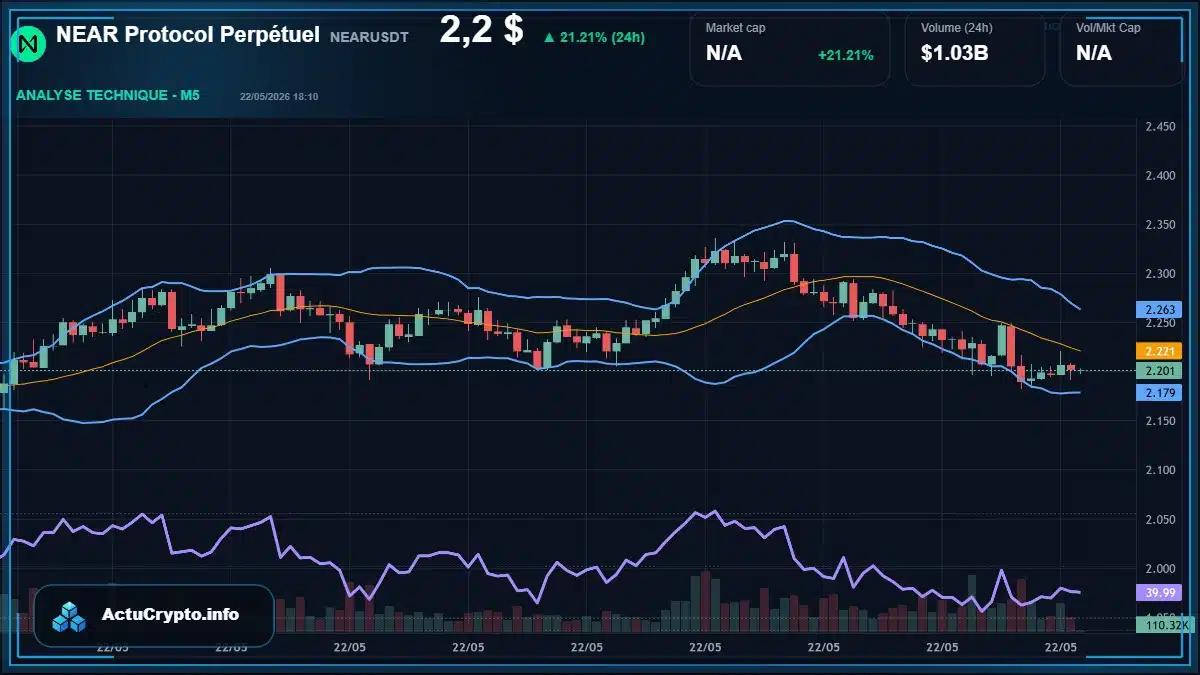Image resolution: width=1200 pixels, height=675 pixels.
Task: Click the purple 39.99 RSI value tag
Action: (1159, 592)
